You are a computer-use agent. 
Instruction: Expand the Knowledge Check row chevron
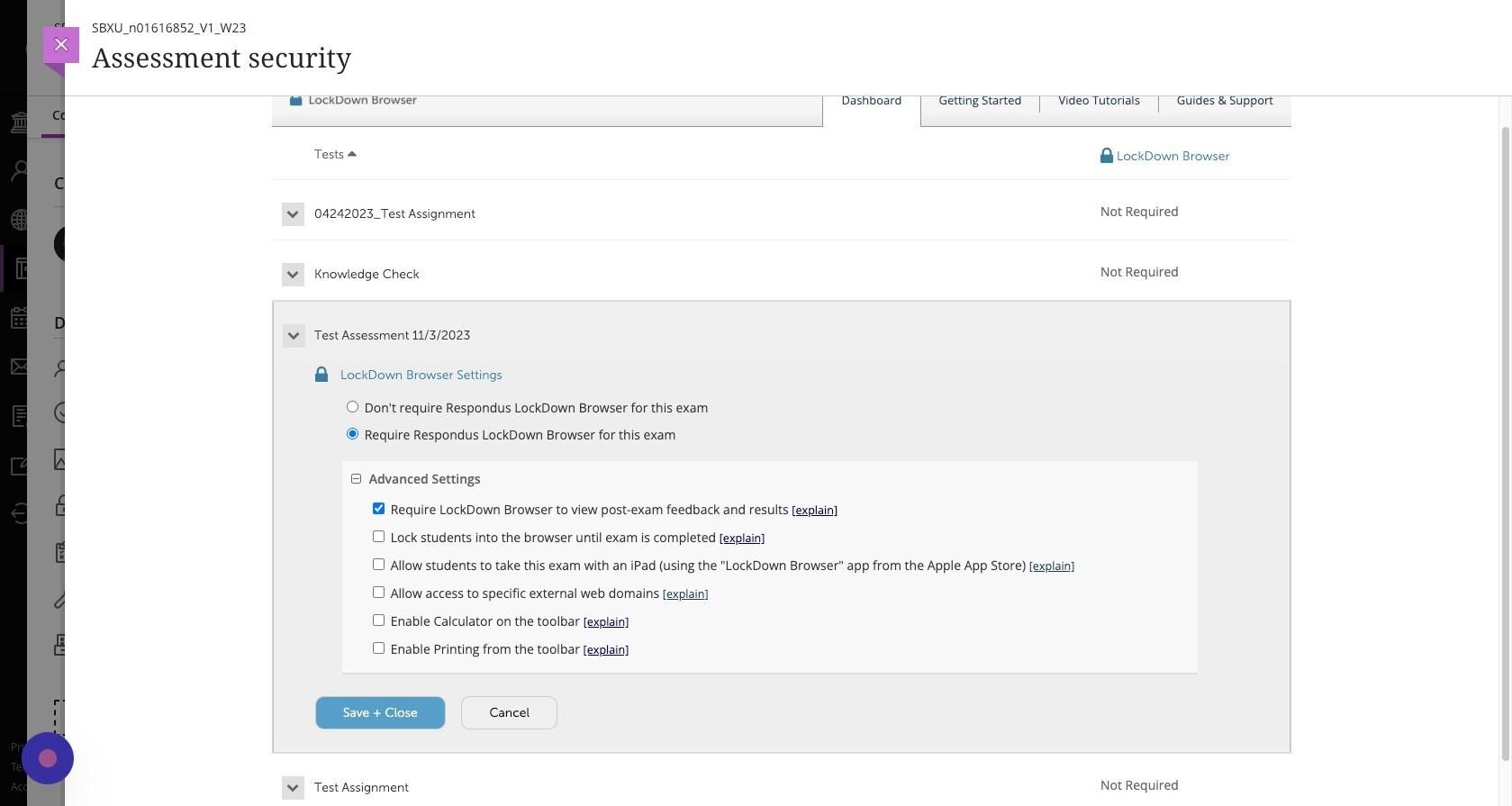point(293,275)
